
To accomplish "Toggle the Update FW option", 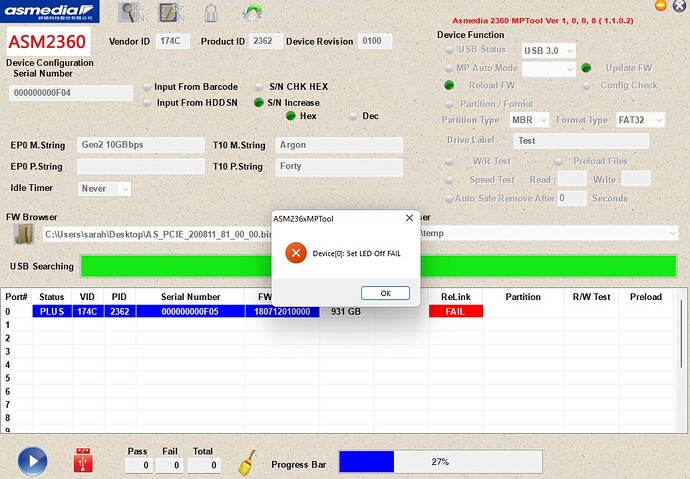I will [586, 68].
